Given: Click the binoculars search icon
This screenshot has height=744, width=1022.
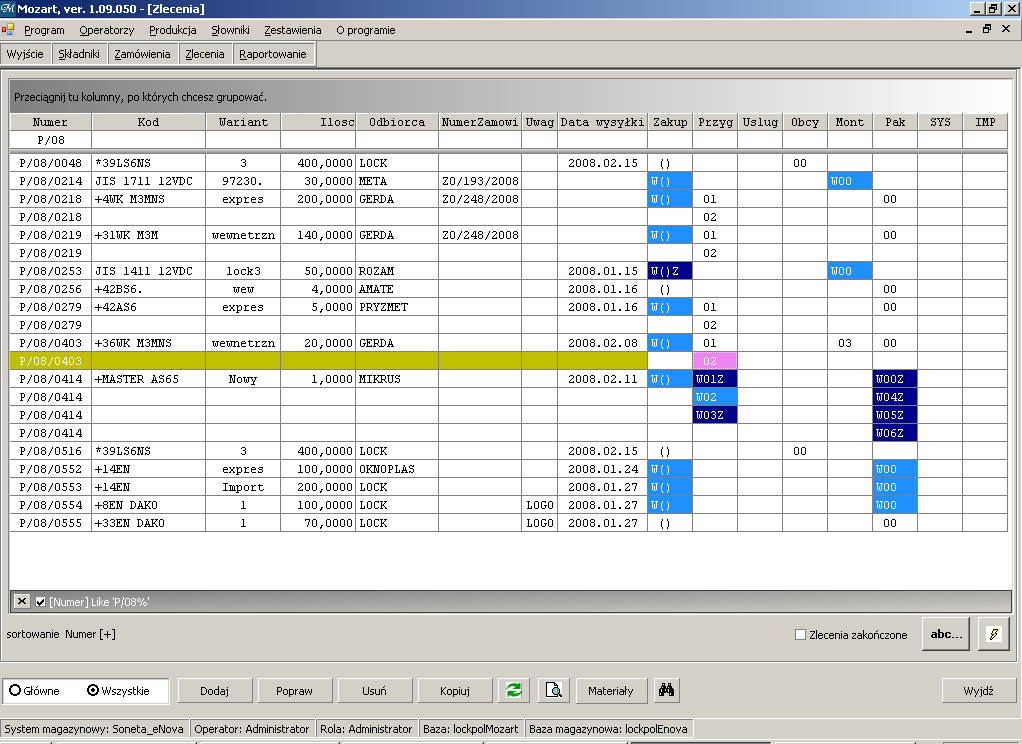Looking at the screenshot, I should 666,691.
